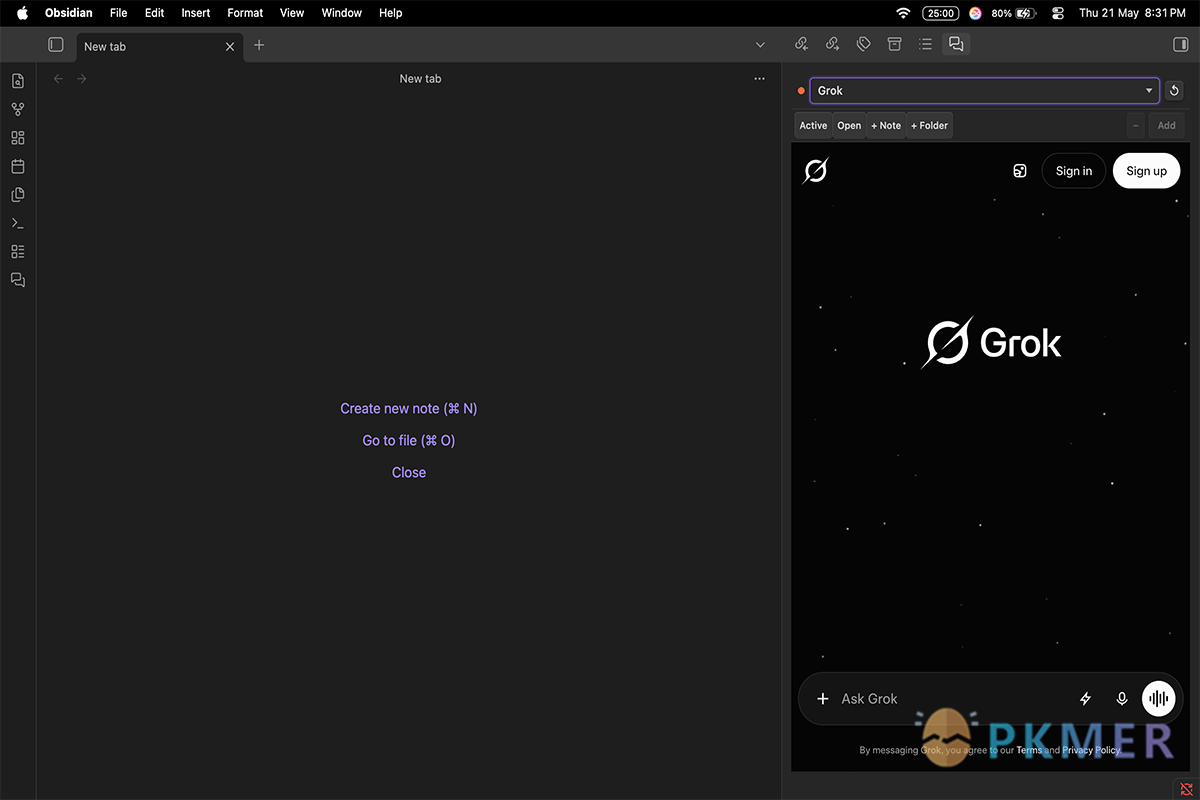Open the more options ellipsis menu

coord(760,78)
